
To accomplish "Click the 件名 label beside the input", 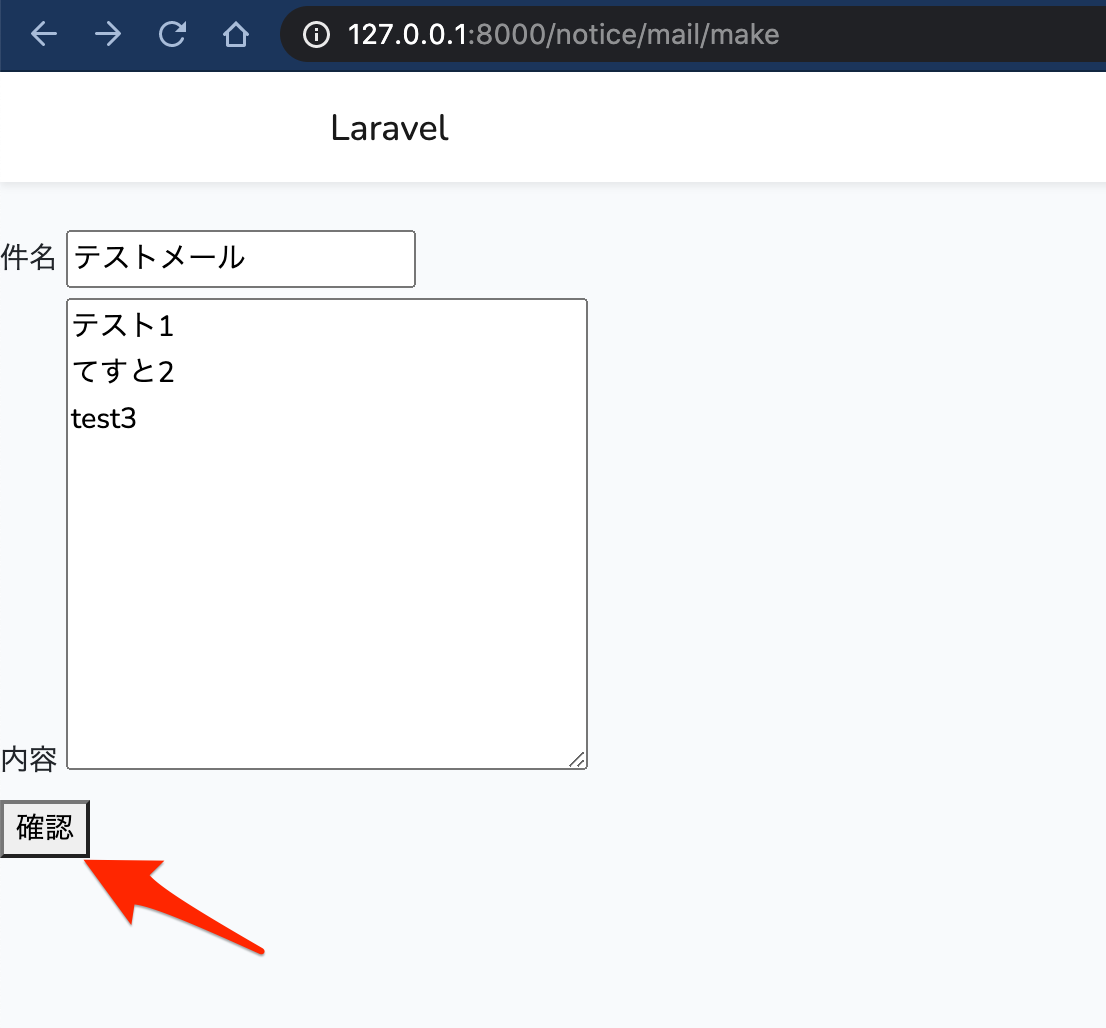I will (30, 258).
